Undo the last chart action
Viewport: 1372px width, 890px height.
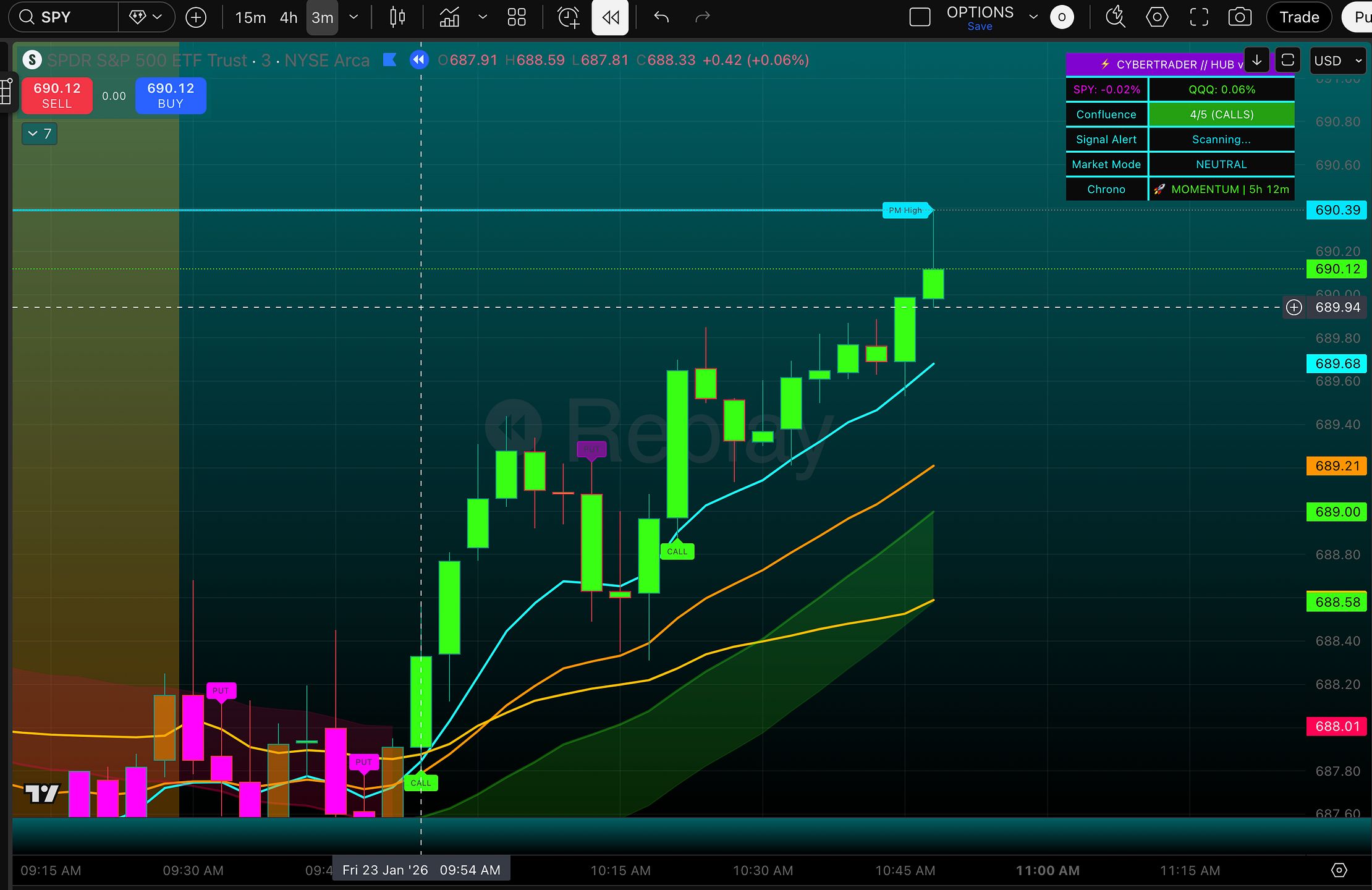661,17
